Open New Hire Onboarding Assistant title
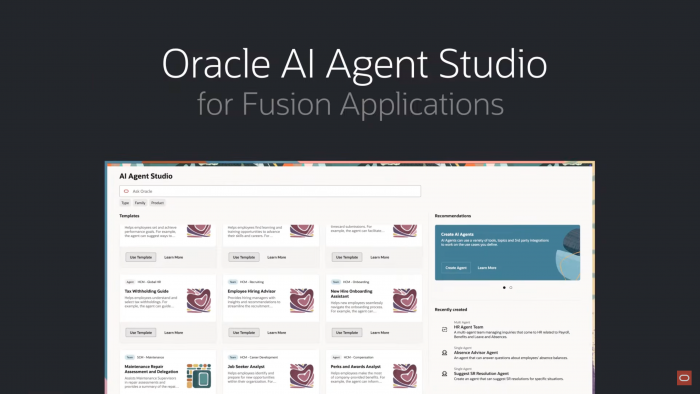The width and height of the screenshot is (700, 394). point(351,293)
